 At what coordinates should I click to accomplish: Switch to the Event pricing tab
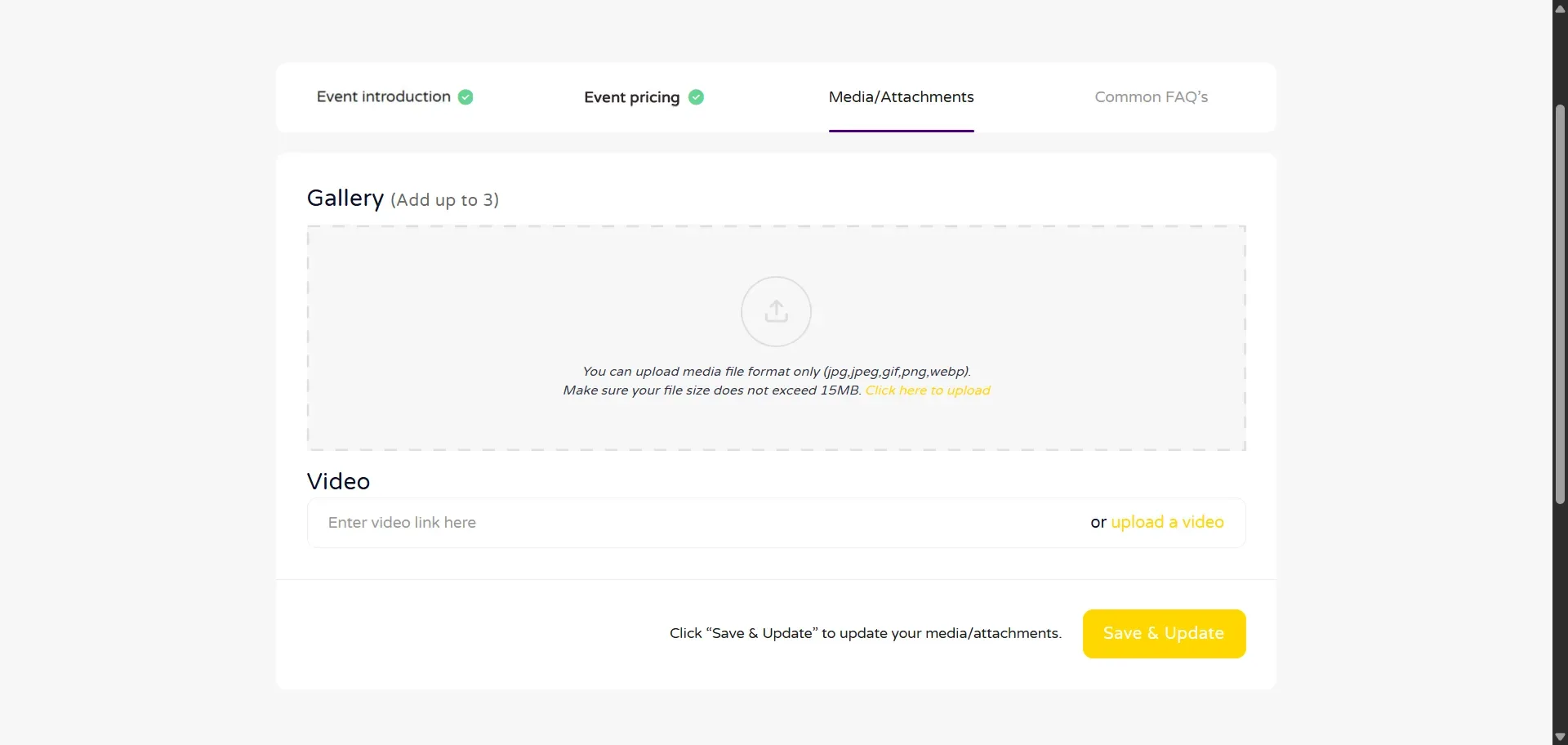631,97
